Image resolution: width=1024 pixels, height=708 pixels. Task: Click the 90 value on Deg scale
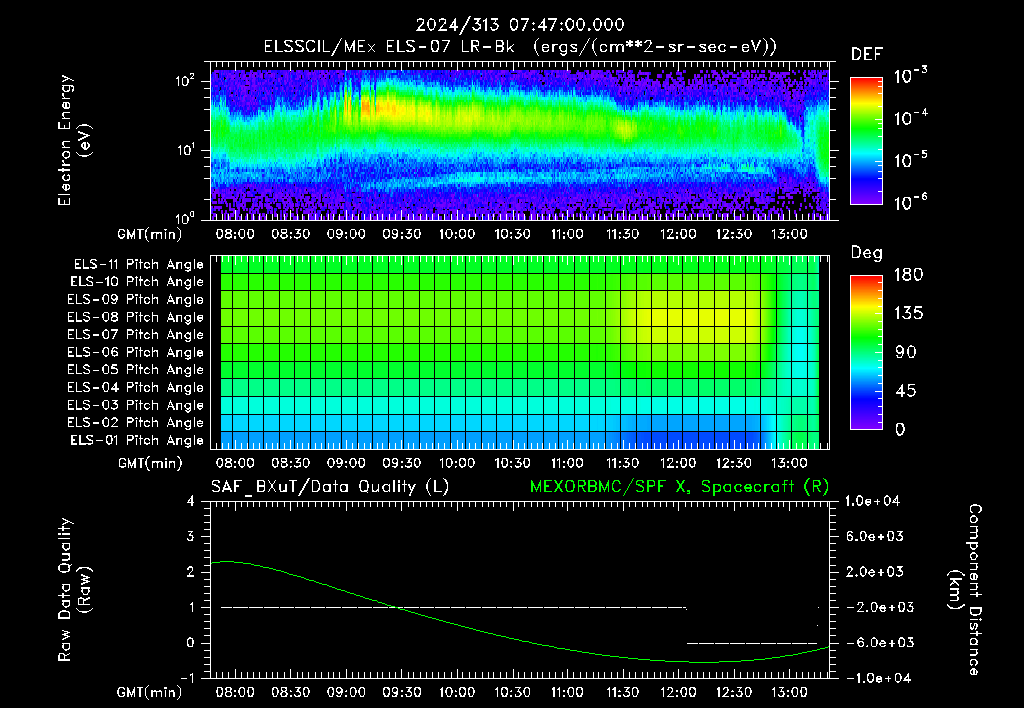(x=906, y=352)
